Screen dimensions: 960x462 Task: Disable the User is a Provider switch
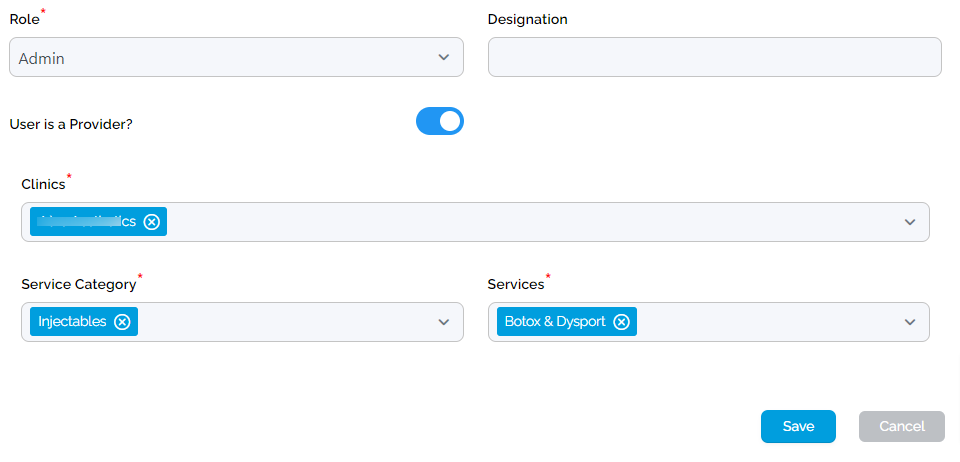(x=440, y=122)
